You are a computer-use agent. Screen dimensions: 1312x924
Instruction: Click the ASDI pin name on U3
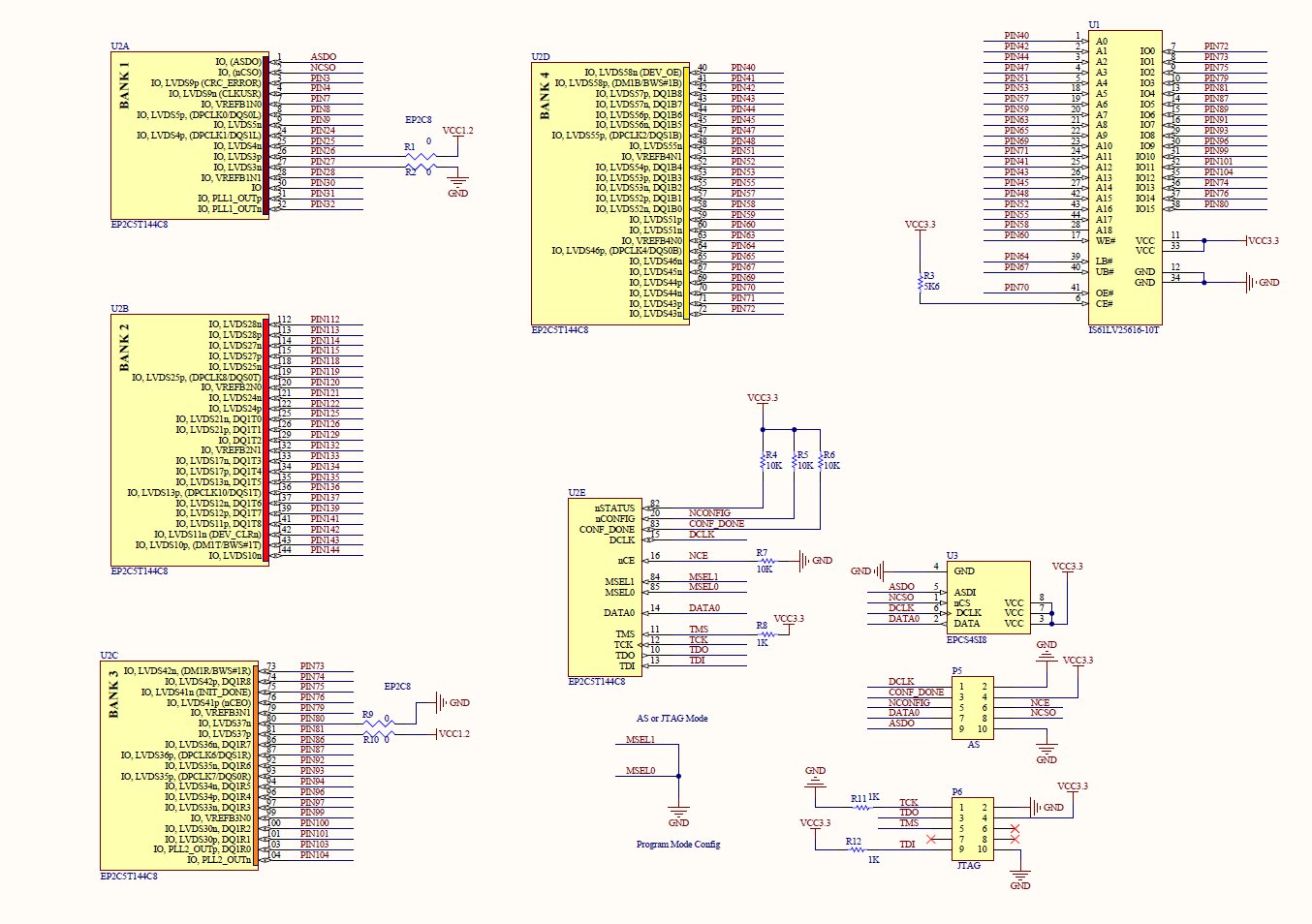(x=965, y=593)
